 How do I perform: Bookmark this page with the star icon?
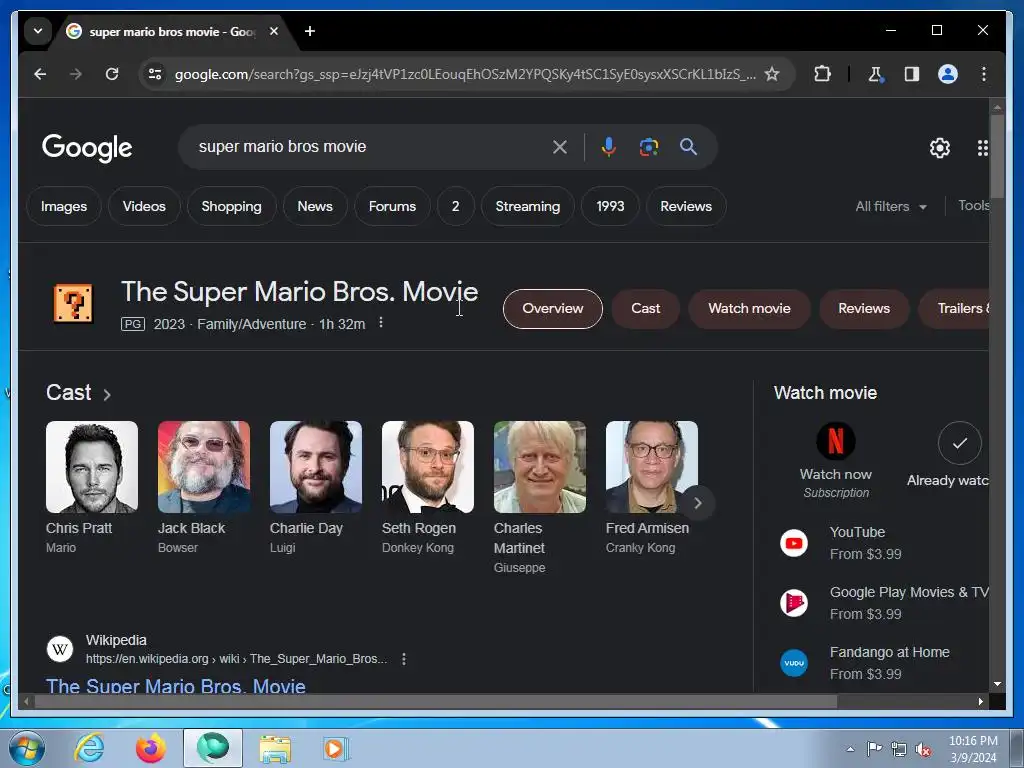click(x=772, y=74)
